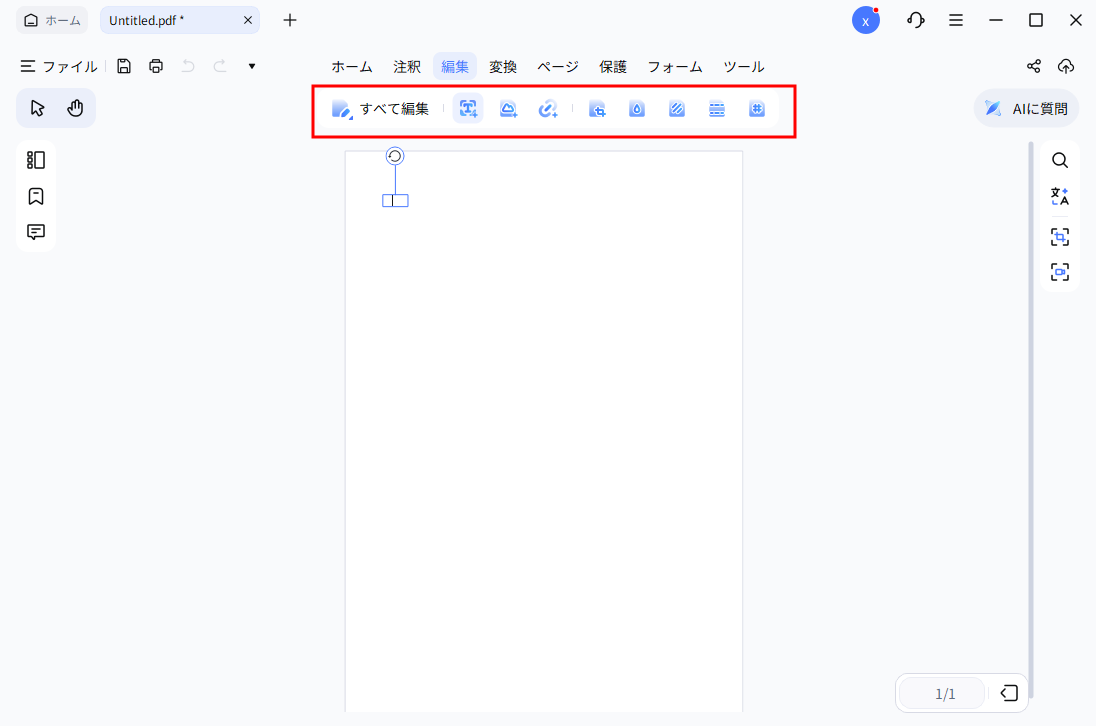
Task: Open the Watermark tool
Action: pos(637,108)
